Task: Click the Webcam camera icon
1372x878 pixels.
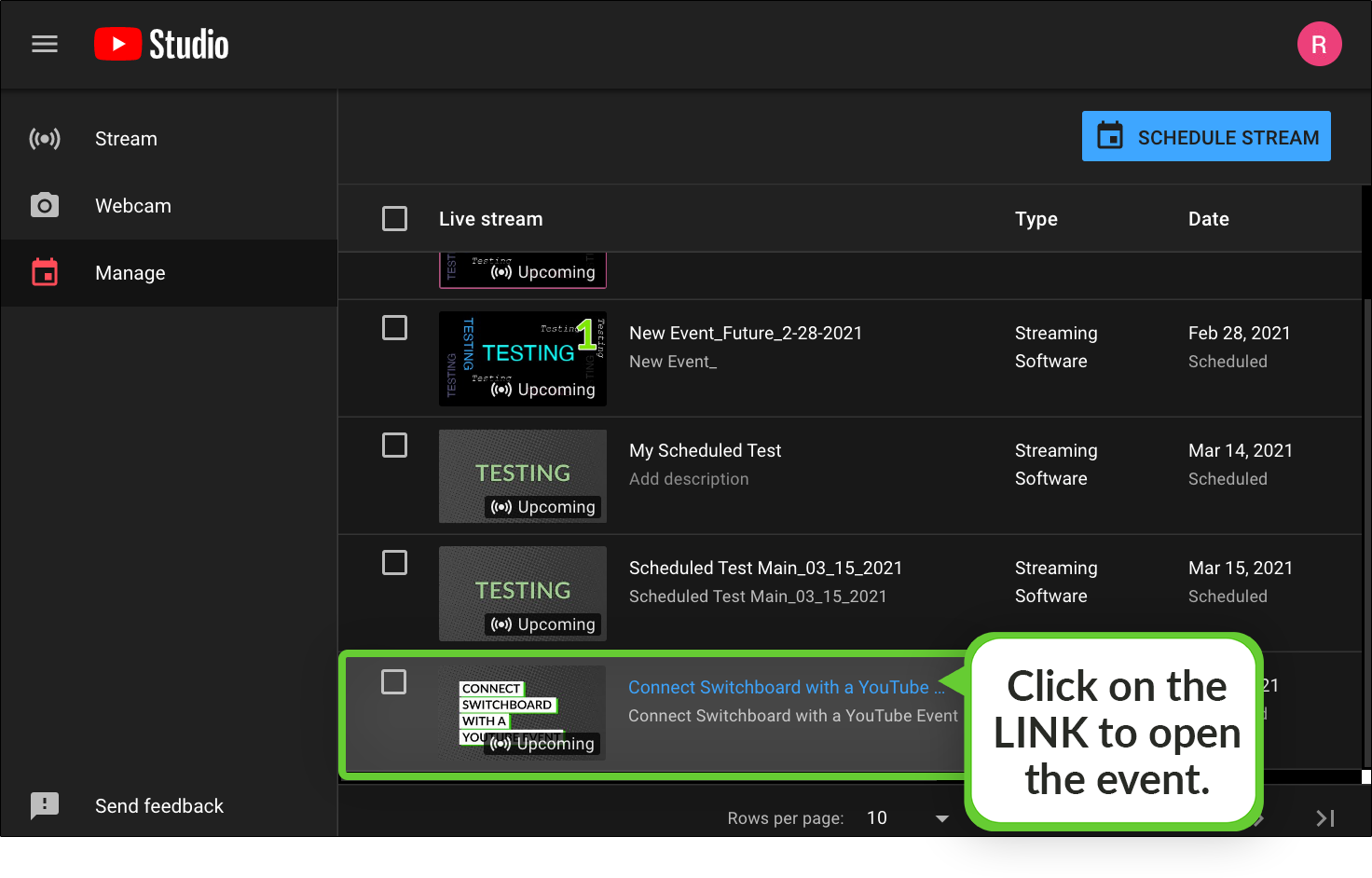Action: [45, 206]
